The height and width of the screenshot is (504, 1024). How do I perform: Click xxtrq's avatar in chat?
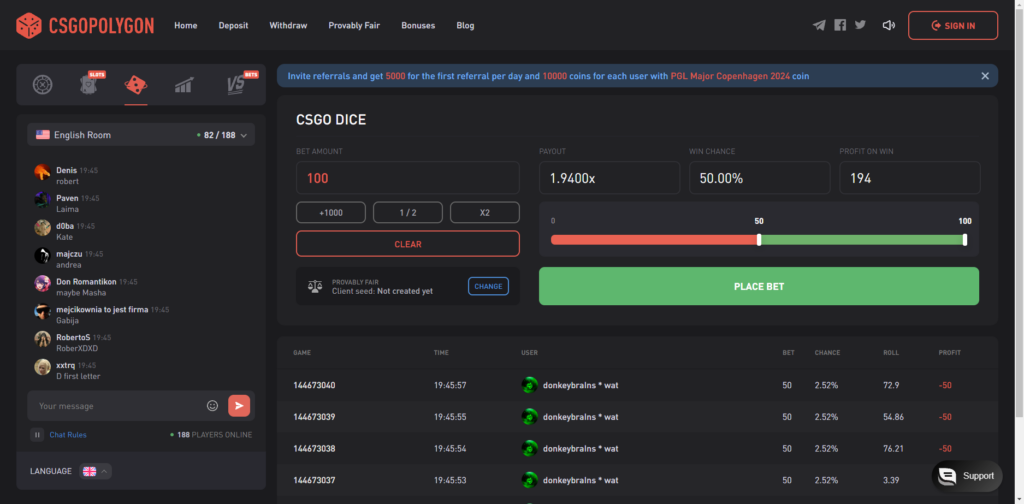[x=42, y=367]
